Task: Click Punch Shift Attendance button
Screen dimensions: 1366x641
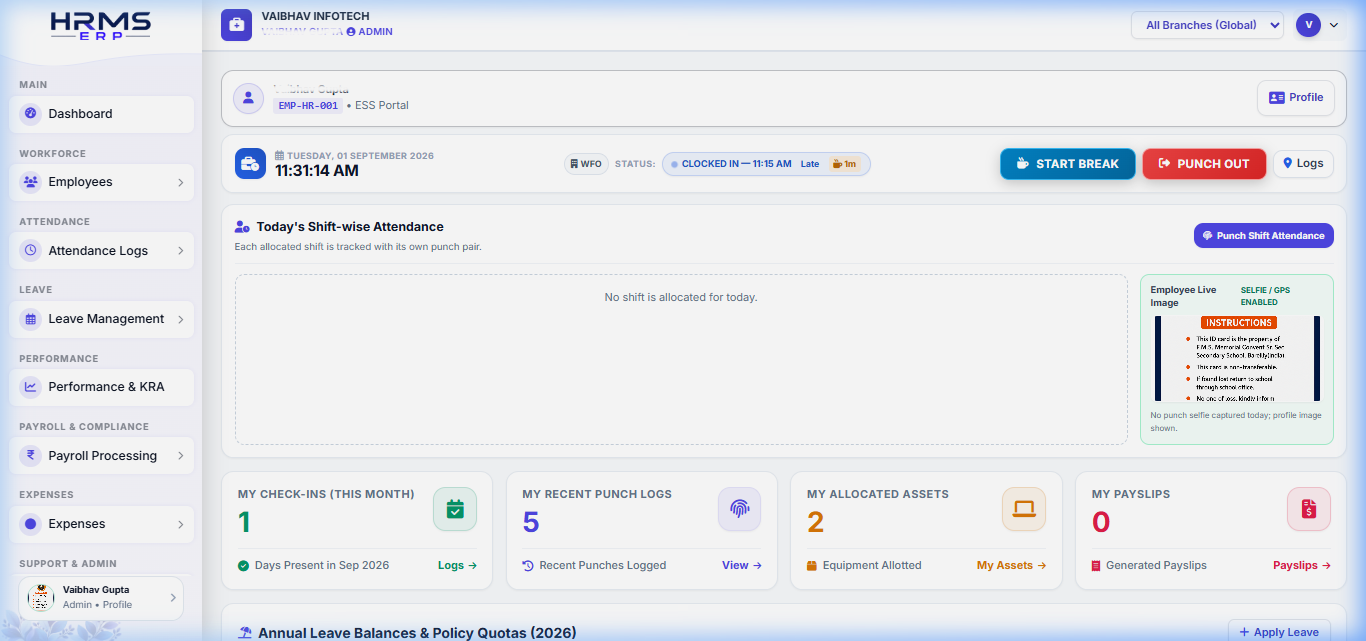Action: (1263, 236)
